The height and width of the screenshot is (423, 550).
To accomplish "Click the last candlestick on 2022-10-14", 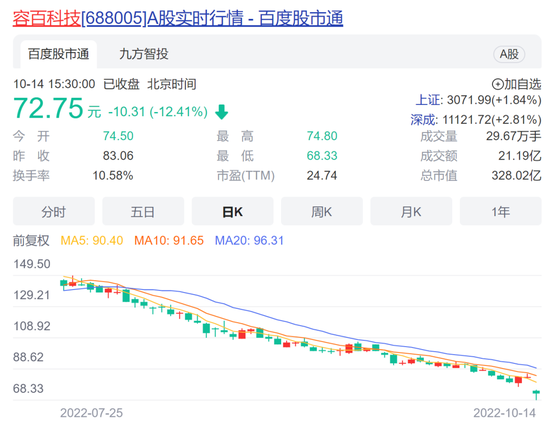I will pyautogui.click(x=536, y=394).
